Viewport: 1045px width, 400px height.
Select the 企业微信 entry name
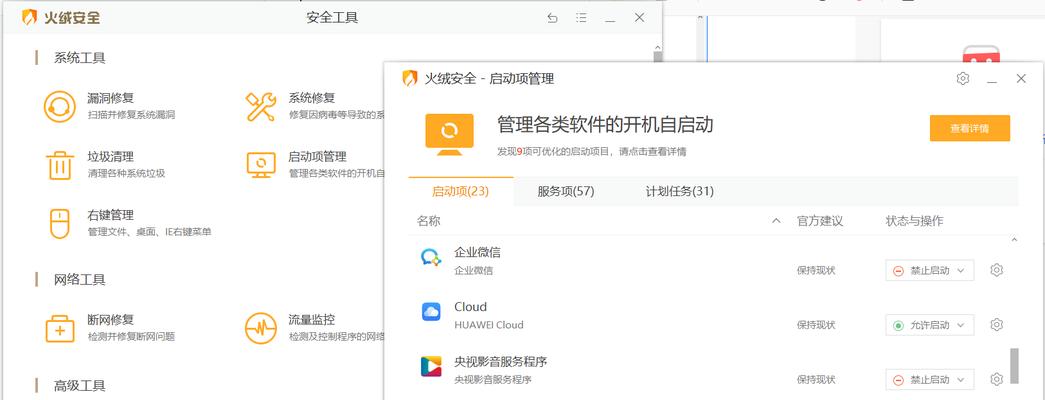[477, 253]
